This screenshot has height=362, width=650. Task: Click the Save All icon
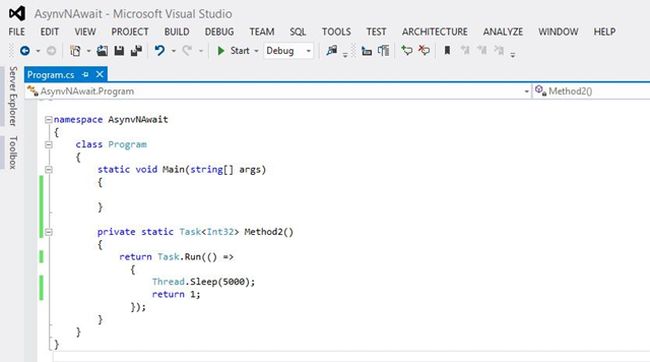(x=136, y=51)
